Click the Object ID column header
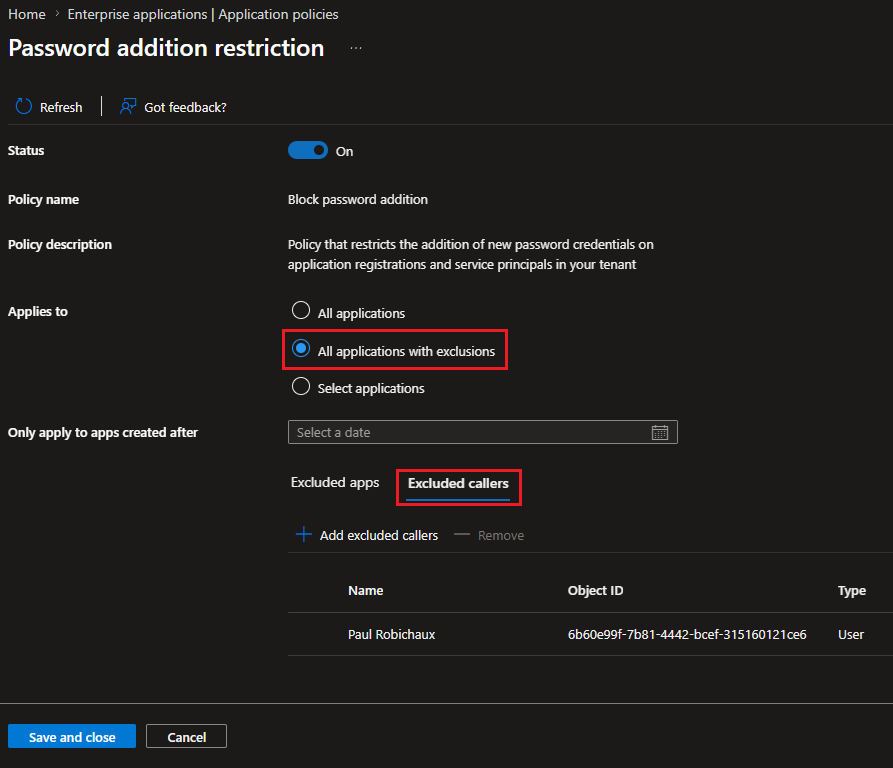This screenshot has height=768, width=893. coord(595,590)
